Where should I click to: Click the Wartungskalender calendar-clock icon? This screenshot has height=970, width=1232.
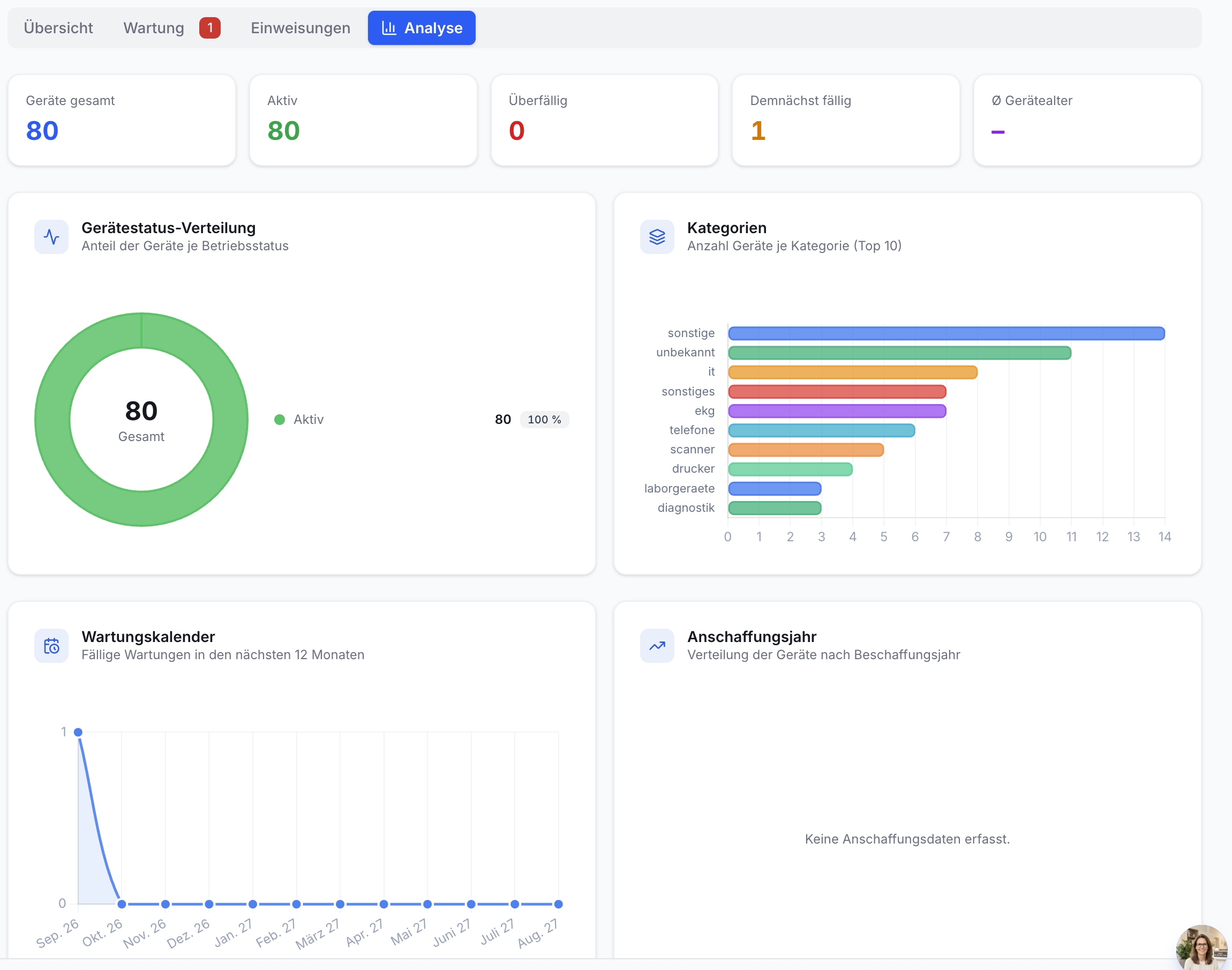coord(51,646)
